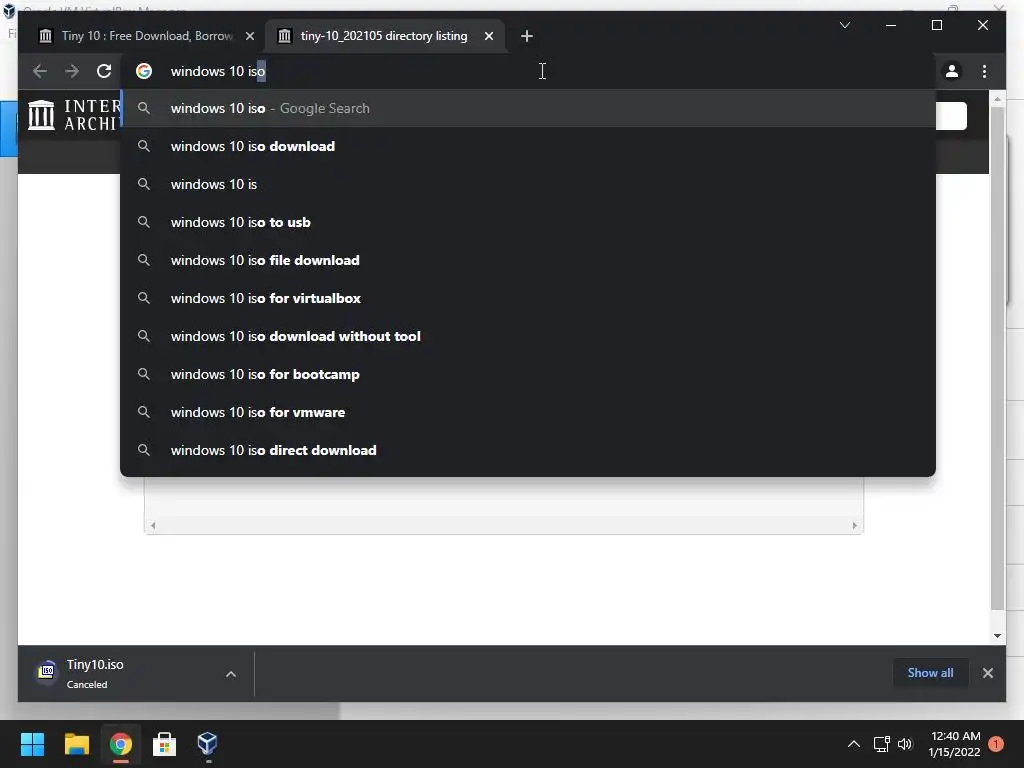Open the clock showing 12:40 AM 1/15/2022

(955, 744)
